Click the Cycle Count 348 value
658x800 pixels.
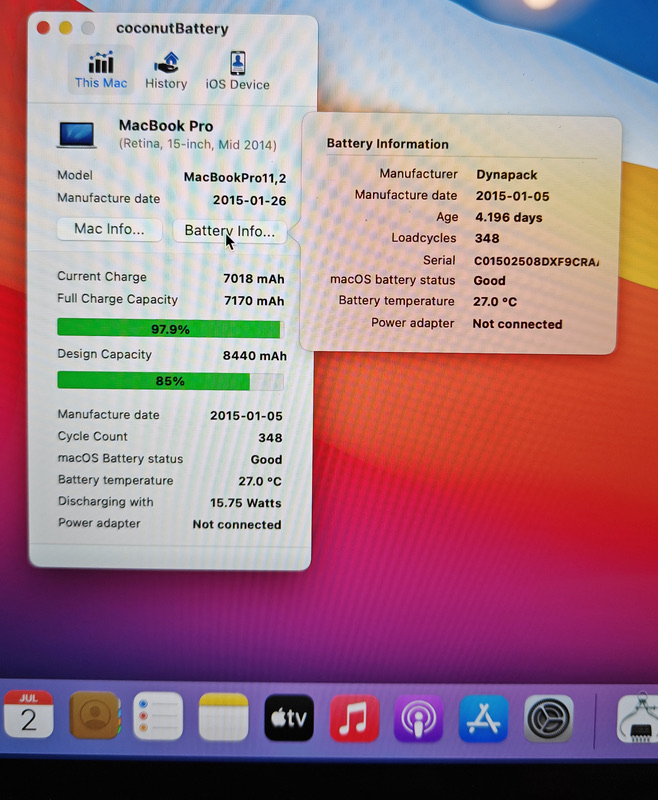coord(270,438)
